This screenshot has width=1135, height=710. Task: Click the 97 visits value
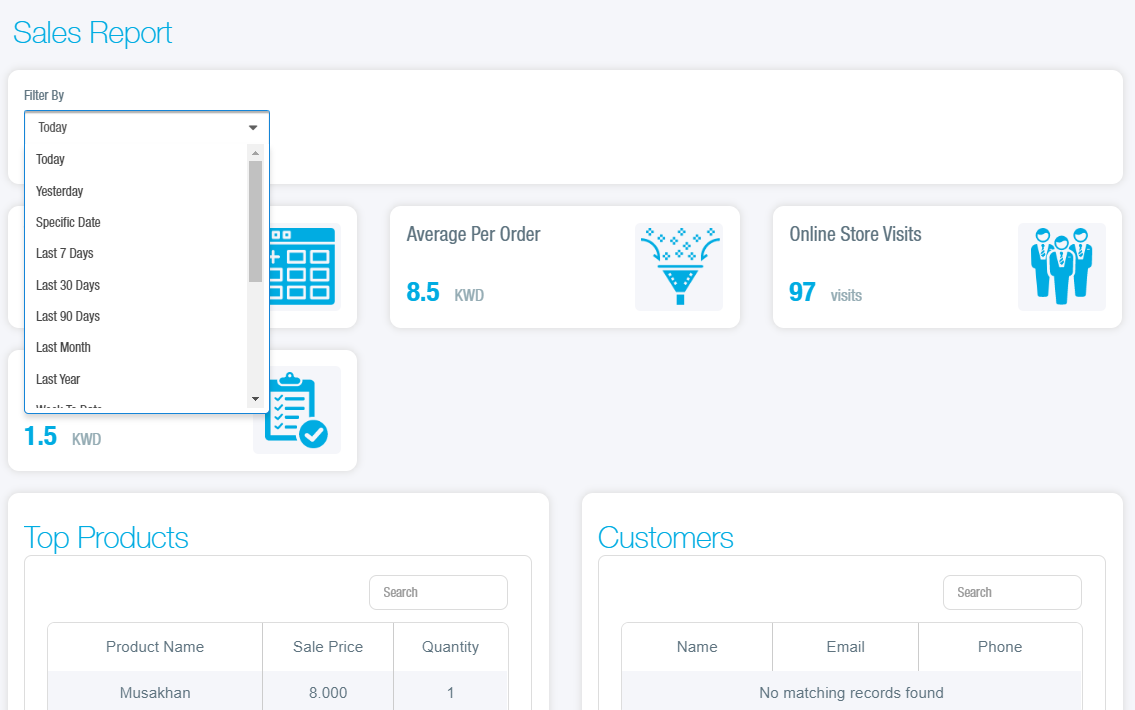tap(825, 292)
